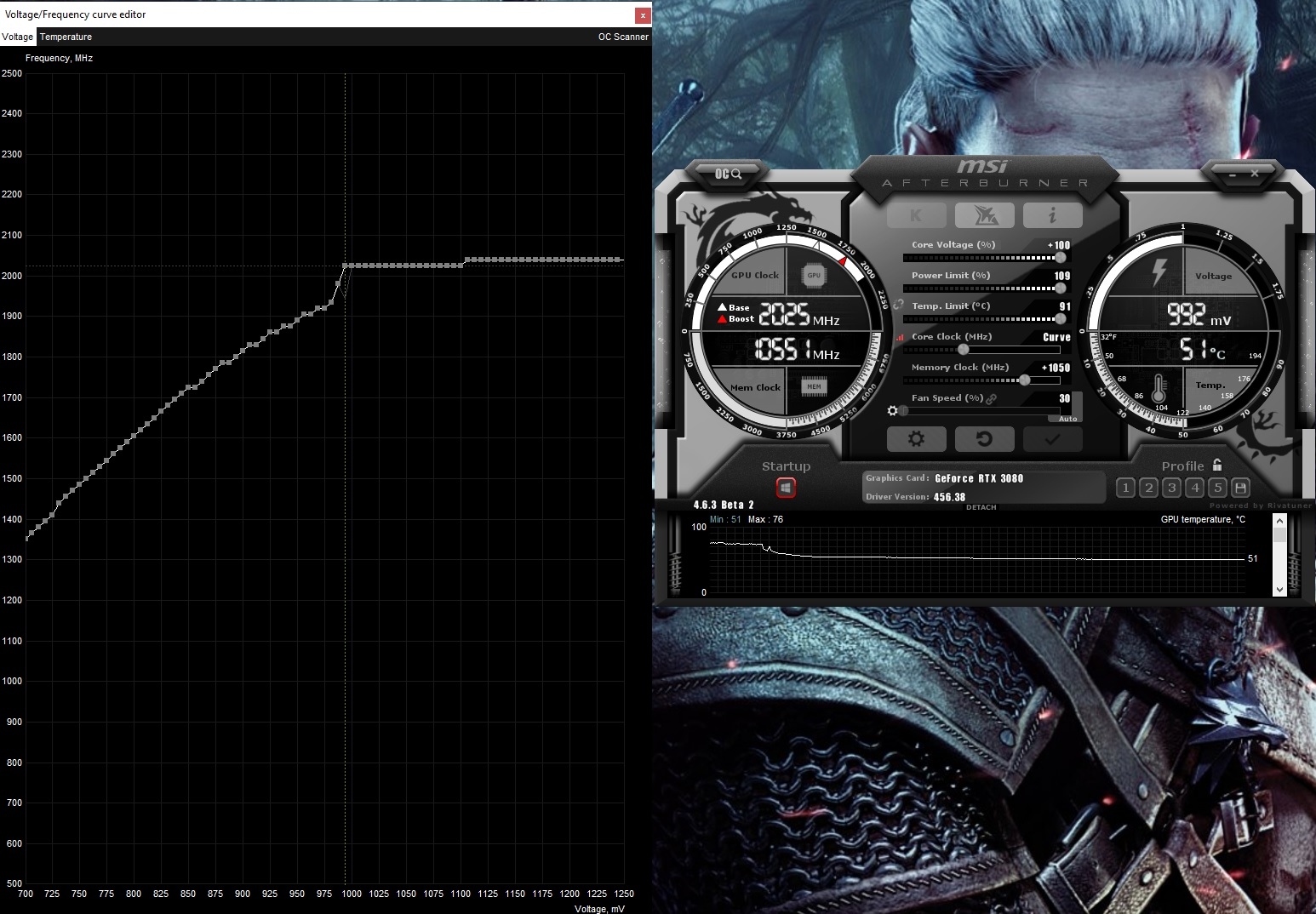The image size is (1316, 914).
Task: Close the Voltage/Frequency curve editor window
Action: pos(643,14)
